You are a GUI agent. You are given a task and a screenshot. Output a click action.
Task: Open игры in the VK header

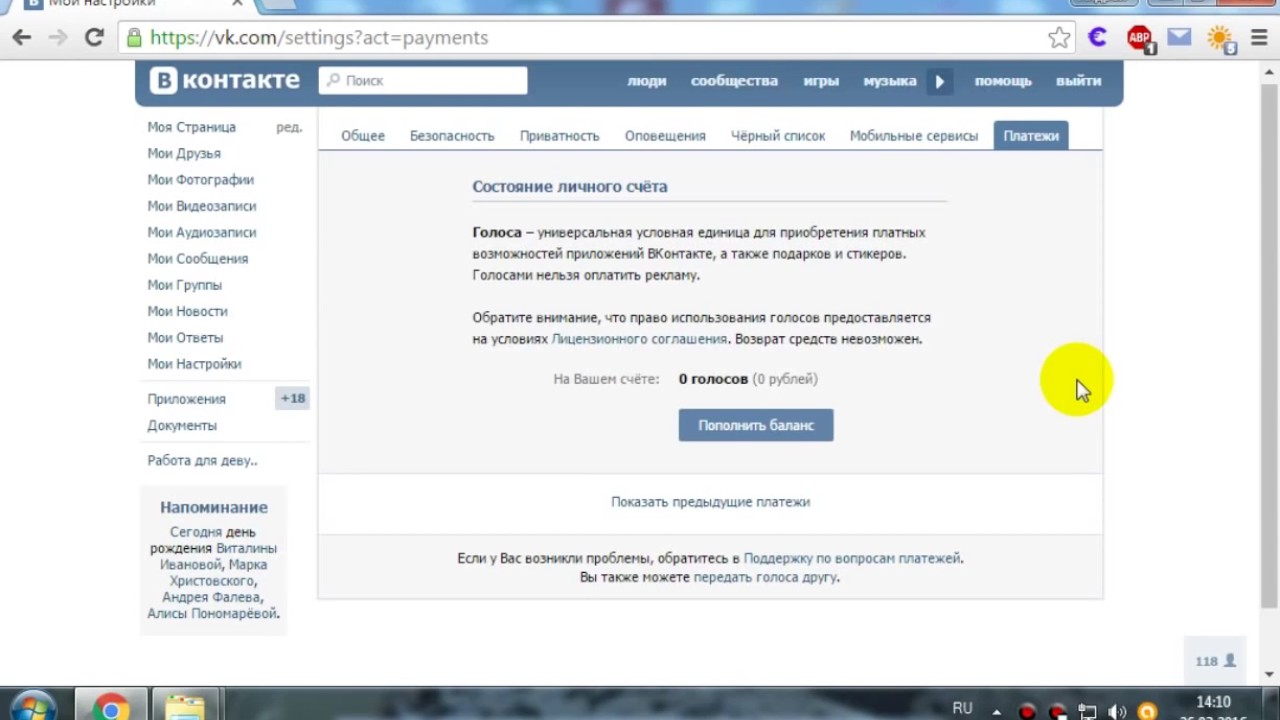tap(821, 81)
